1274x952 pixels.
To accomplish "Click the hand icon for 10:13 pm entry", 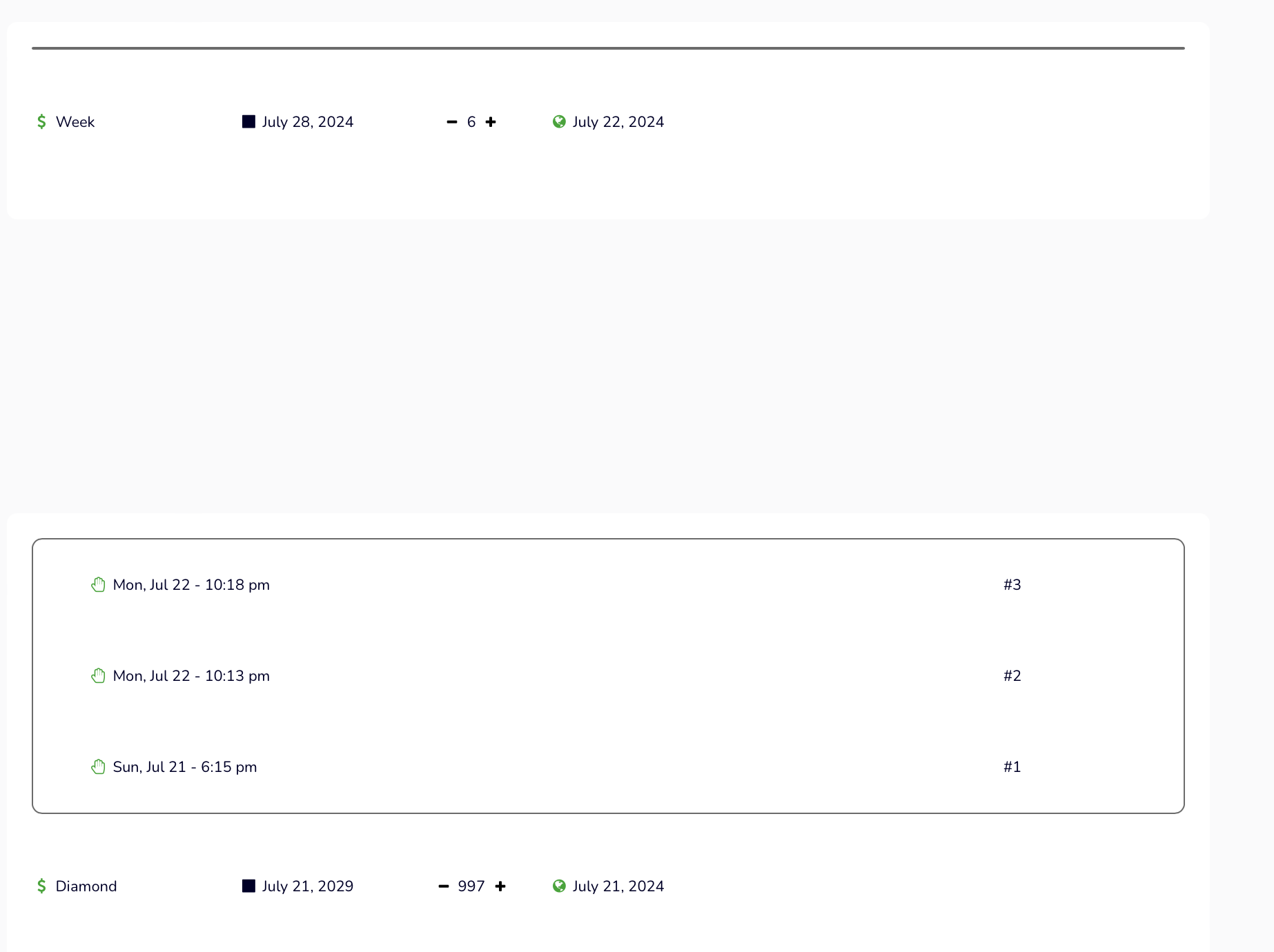I will 98,676.
